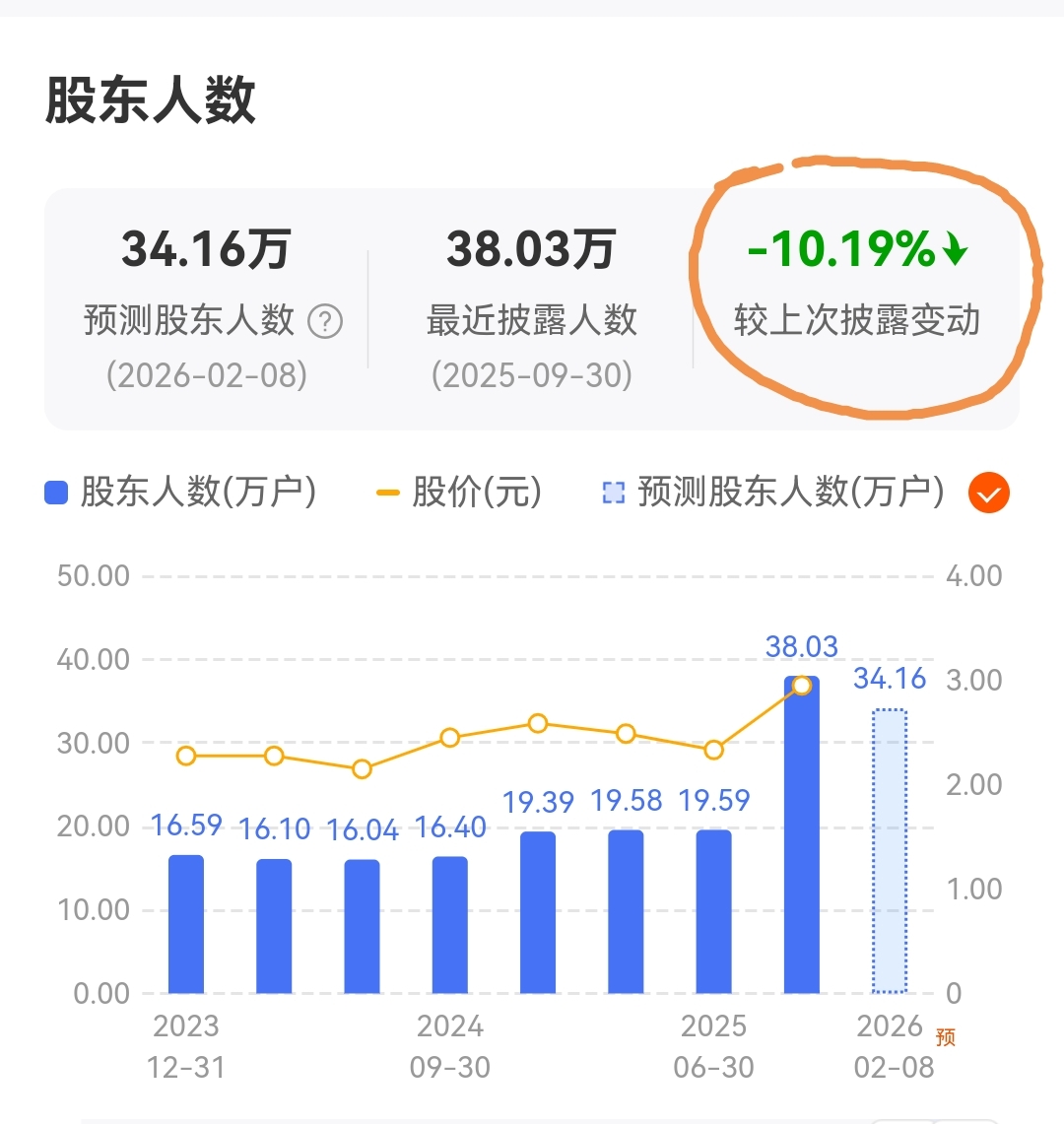
Task: Click the 股东人数(万户) legend label
Action: click(199, 493)
